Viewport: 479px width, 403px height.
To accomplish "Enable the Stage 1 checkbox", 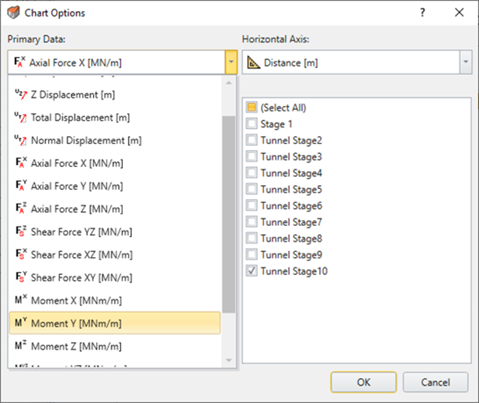I will (252, 124).
